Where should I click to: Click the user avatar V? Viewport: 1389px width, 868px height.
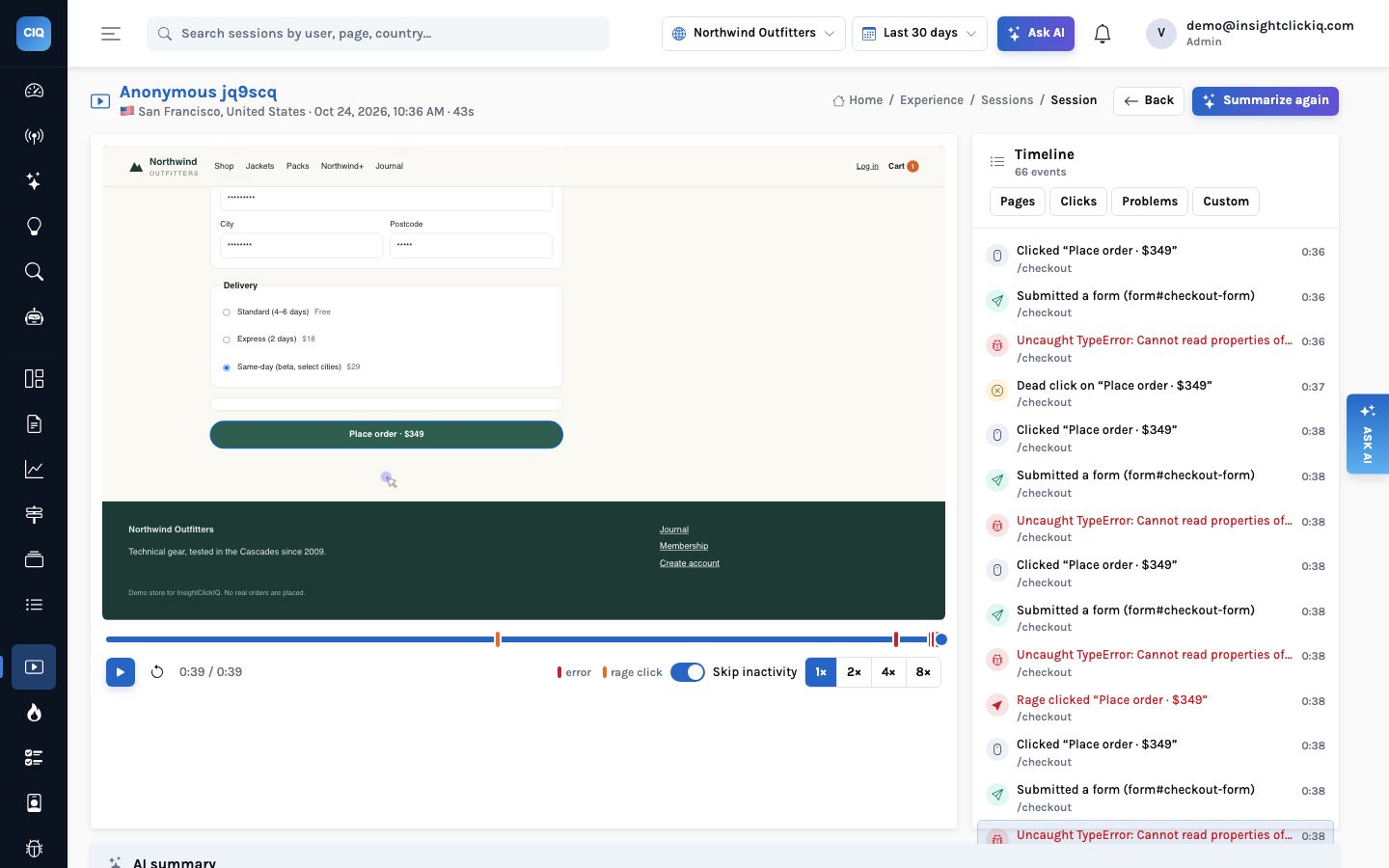[x=1161, y=33]
